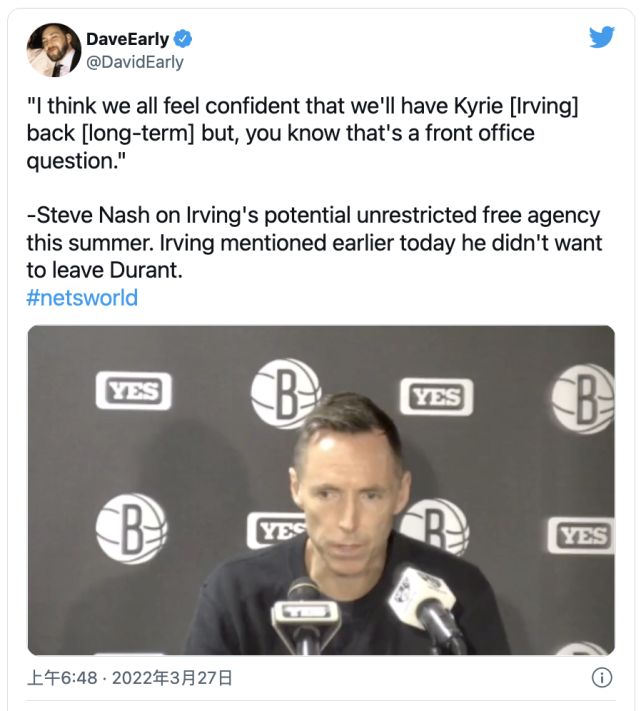
Task: Open the Twitter bird logo link
Action: click(602, 37)
